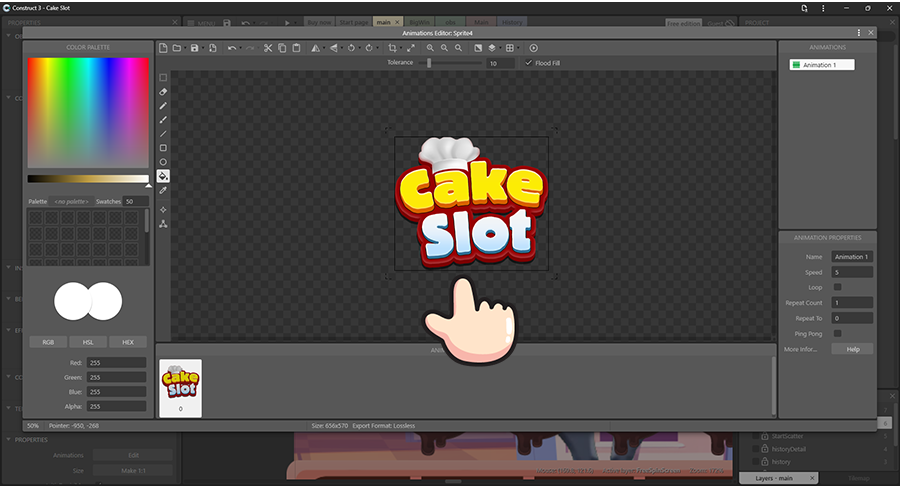Enable the Ping Pong checkbox
900x488 pixels.
(x=837, y=333)
